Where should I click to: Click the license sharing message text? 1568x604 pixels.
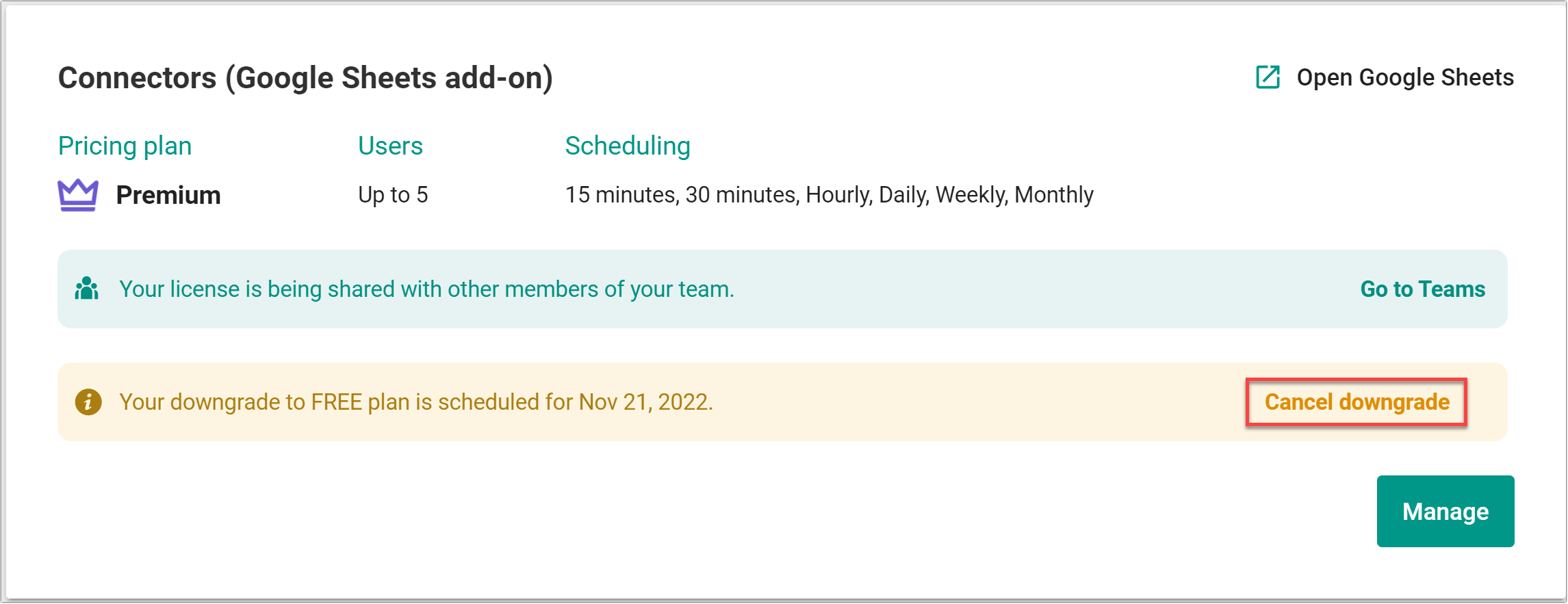(x=426, y=289)
